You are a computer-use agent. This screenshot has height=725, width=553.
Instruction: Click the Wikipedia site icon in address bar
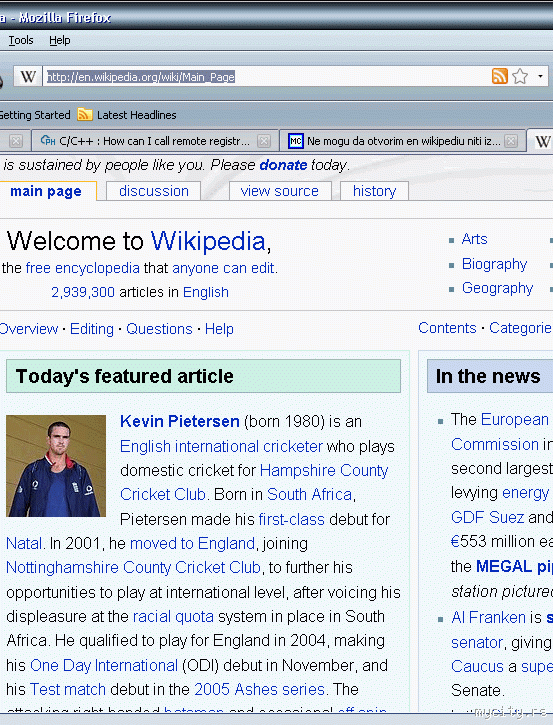(28, 76)
